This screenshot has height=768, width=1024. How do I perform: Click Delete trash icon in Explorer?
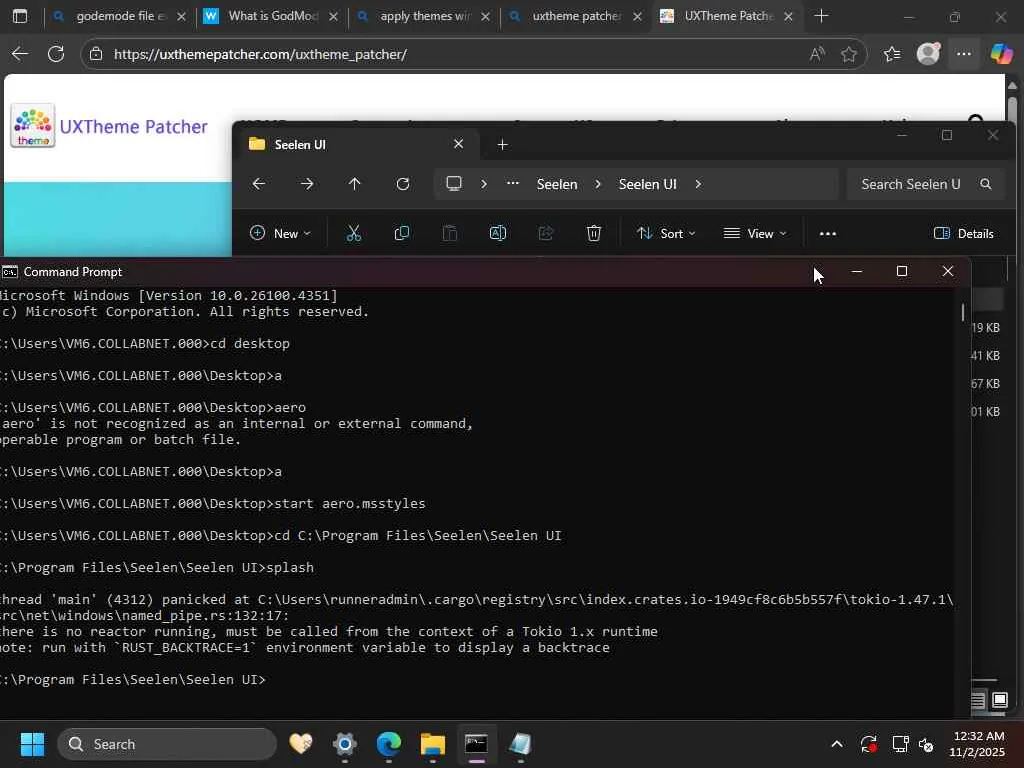tap(594, 233)
